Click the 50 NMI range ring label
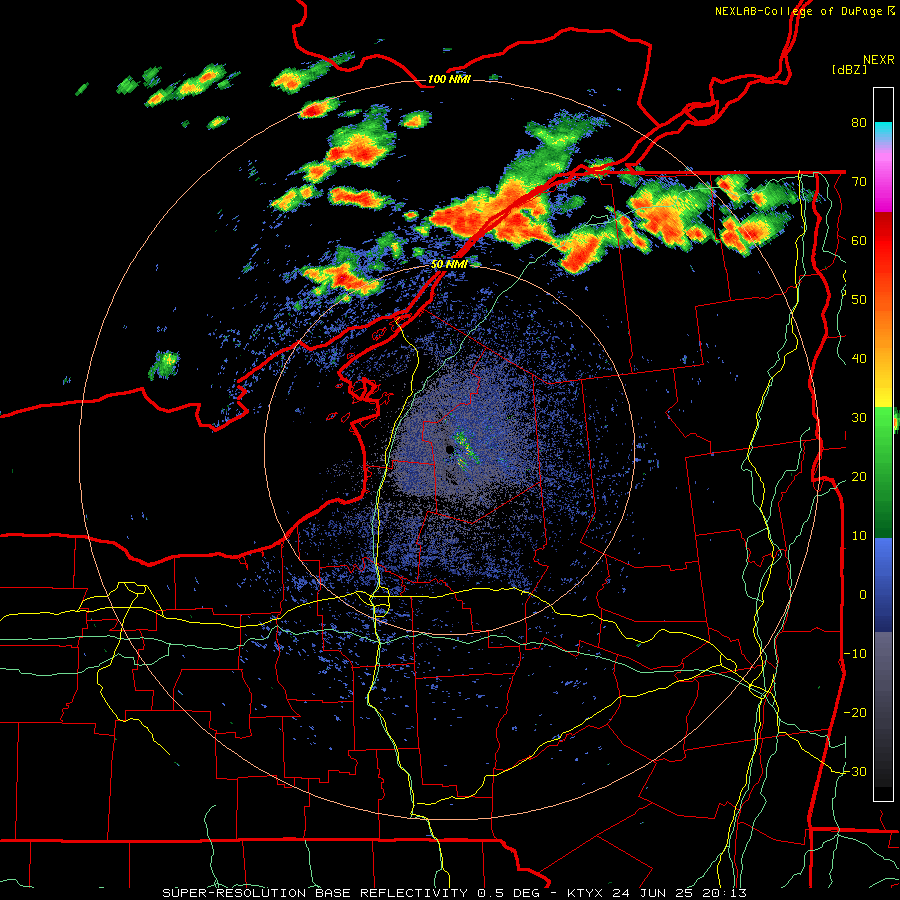Image resolution: width=900 pixels, height=900 pixels. 449,265
